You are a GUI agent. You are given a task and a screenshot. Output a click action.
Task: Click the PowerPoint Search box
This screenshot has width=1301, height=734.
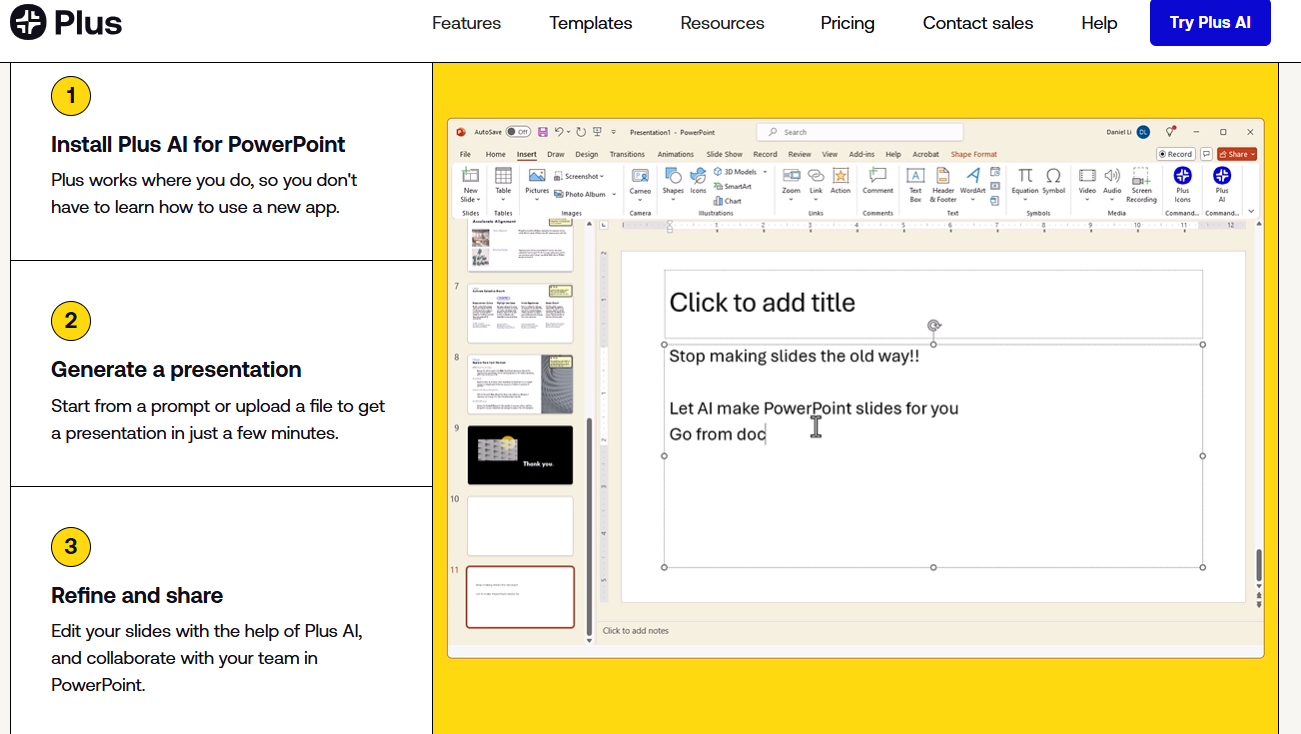pos(860,132)
